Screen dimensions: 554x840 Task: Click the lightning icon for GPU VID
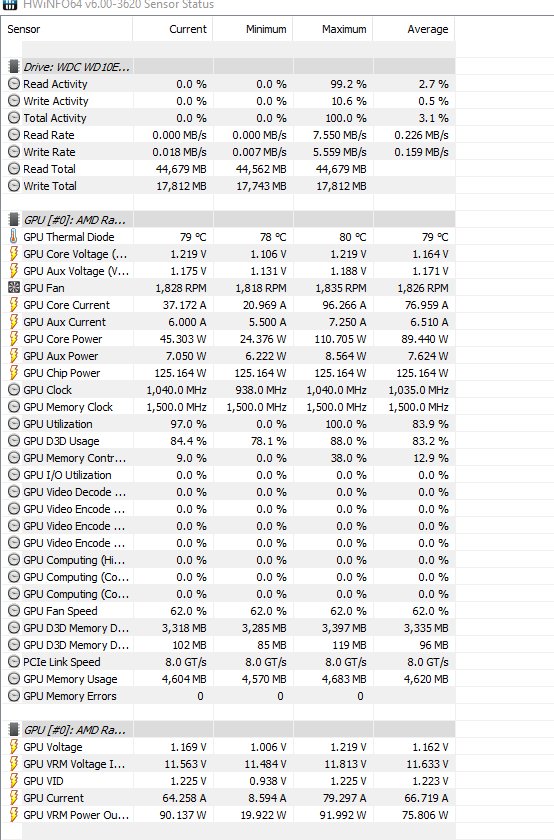click(x=13, y=781)
